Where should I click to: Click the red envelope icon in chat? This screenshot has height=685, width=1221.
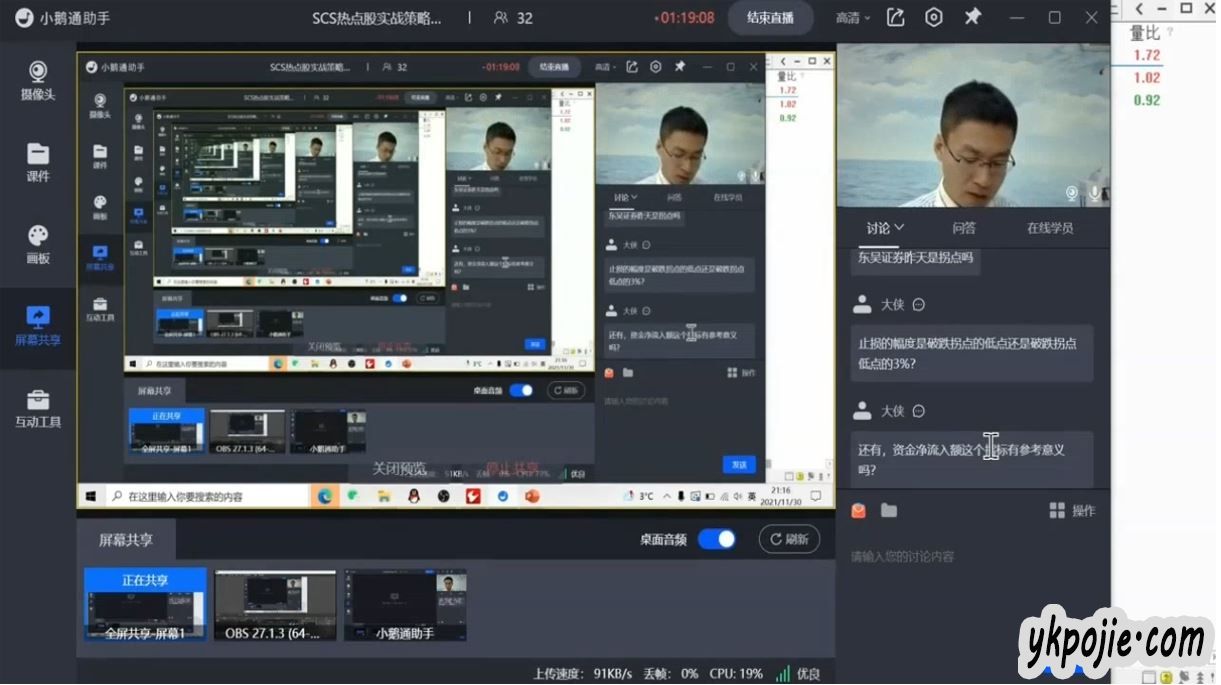[858, 511]
